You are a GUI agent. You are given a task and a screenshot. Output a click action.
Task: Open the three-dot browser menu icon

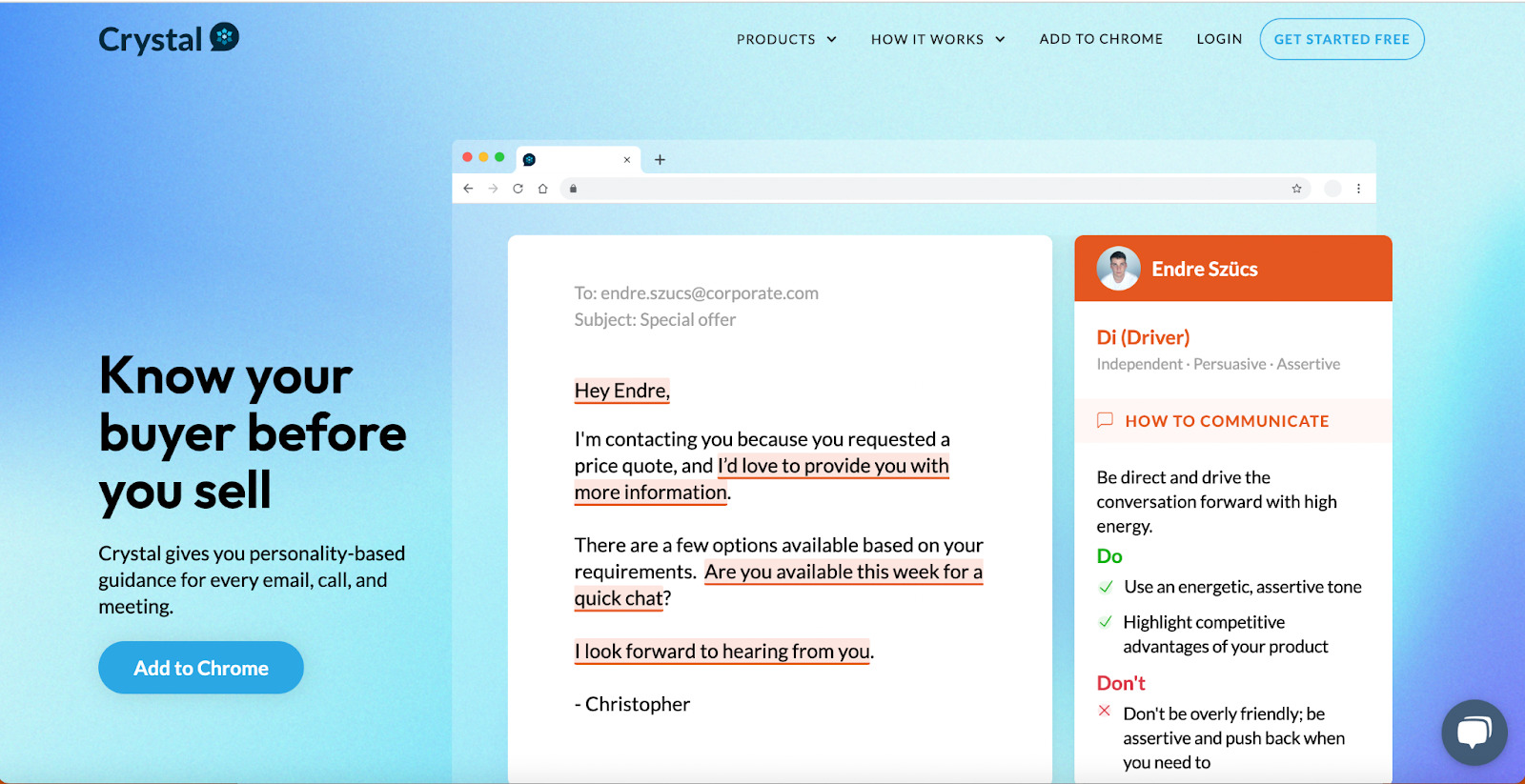1358,189
